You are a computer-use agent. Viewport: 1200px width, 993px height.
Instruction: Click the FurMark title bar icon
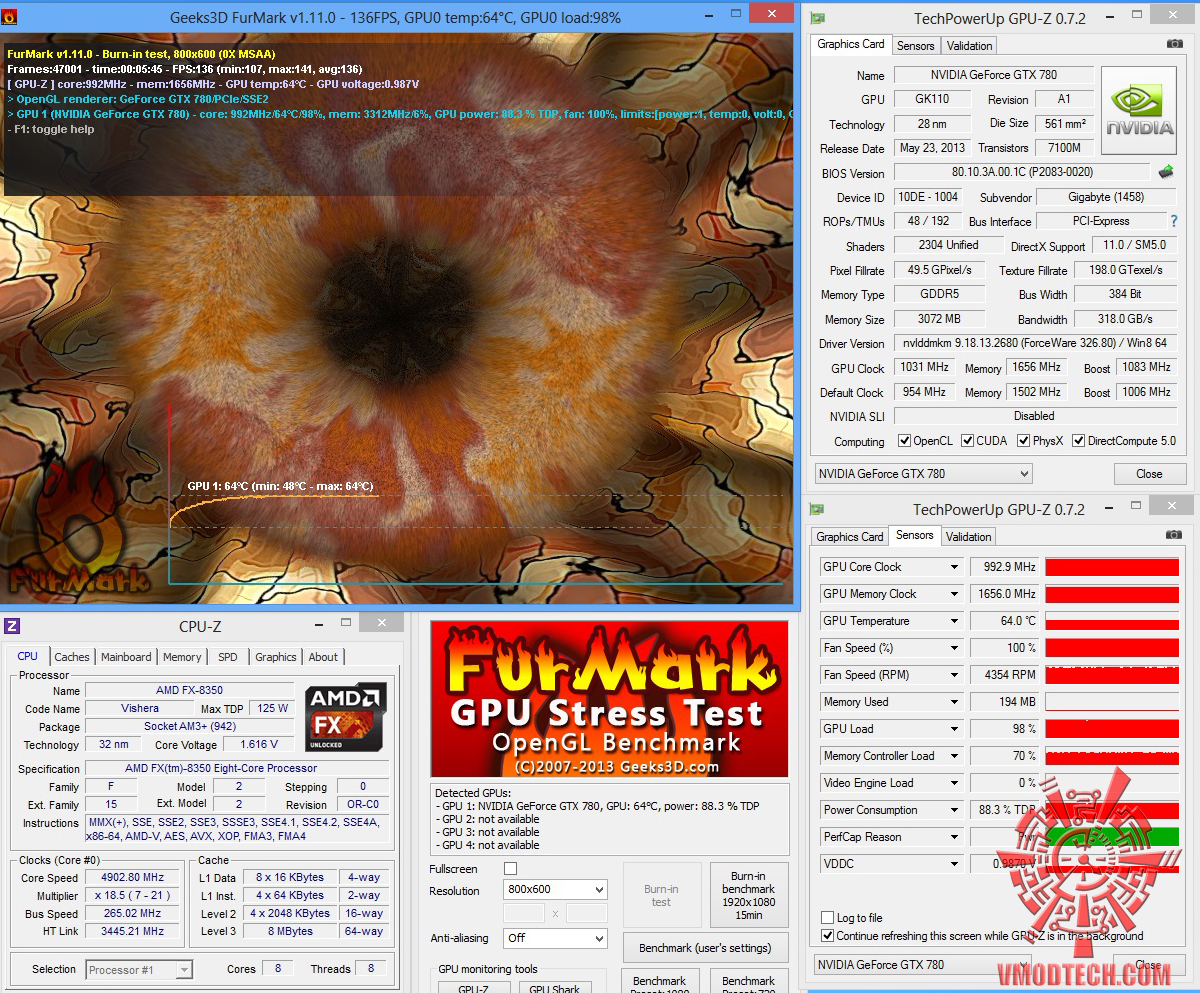click(10, 17)
